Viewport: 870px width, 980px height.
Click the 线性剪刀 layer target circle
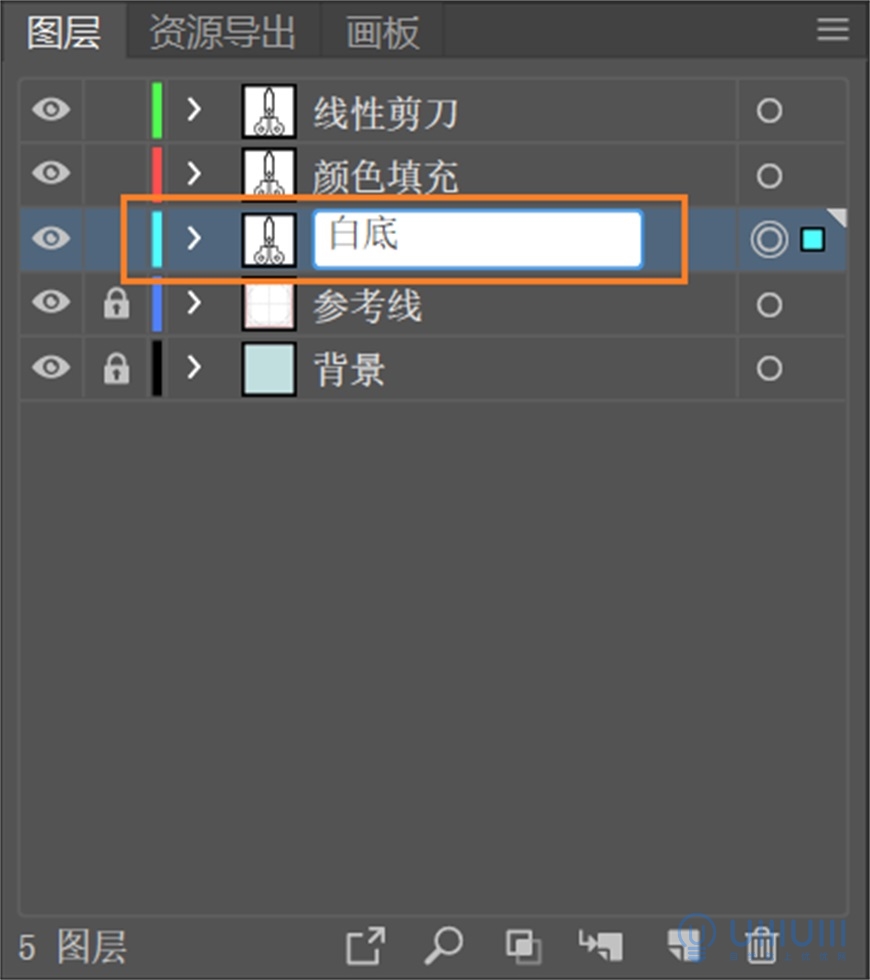coord(768,110)
